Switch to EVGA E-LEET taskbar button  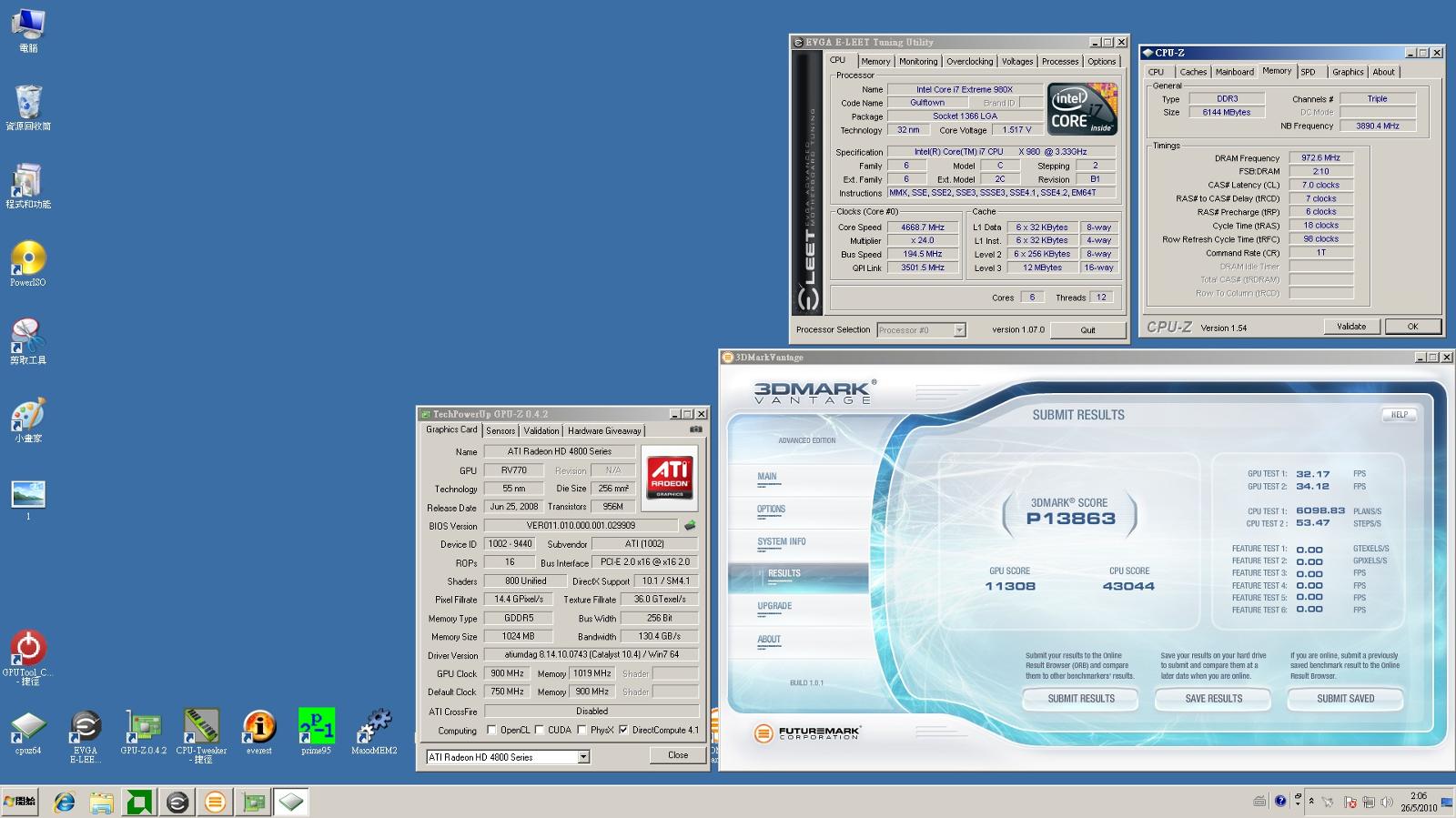coord(177,802)
